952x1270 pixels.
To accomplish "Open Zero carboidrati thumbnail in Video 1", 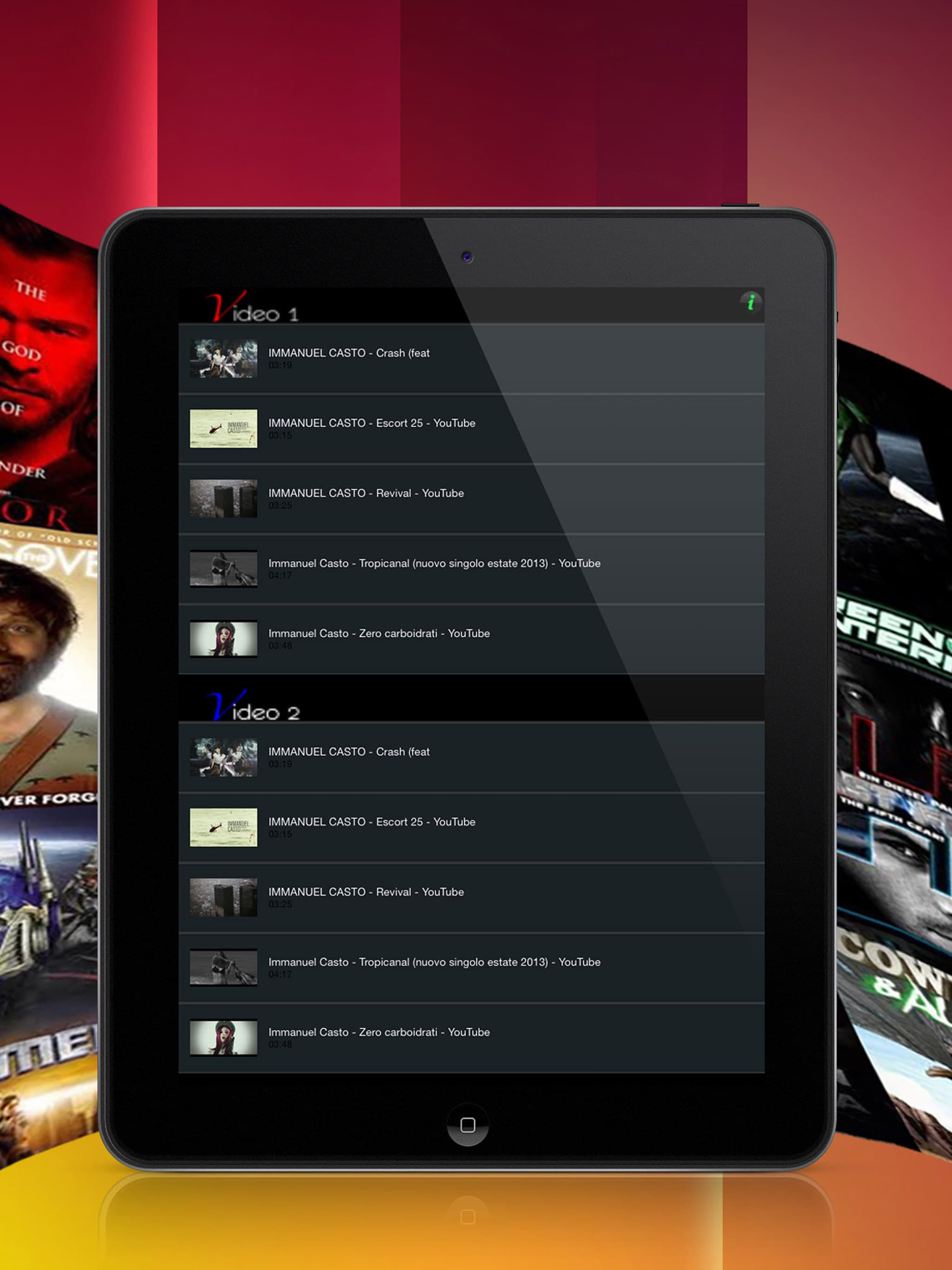I will coord(224,638).
